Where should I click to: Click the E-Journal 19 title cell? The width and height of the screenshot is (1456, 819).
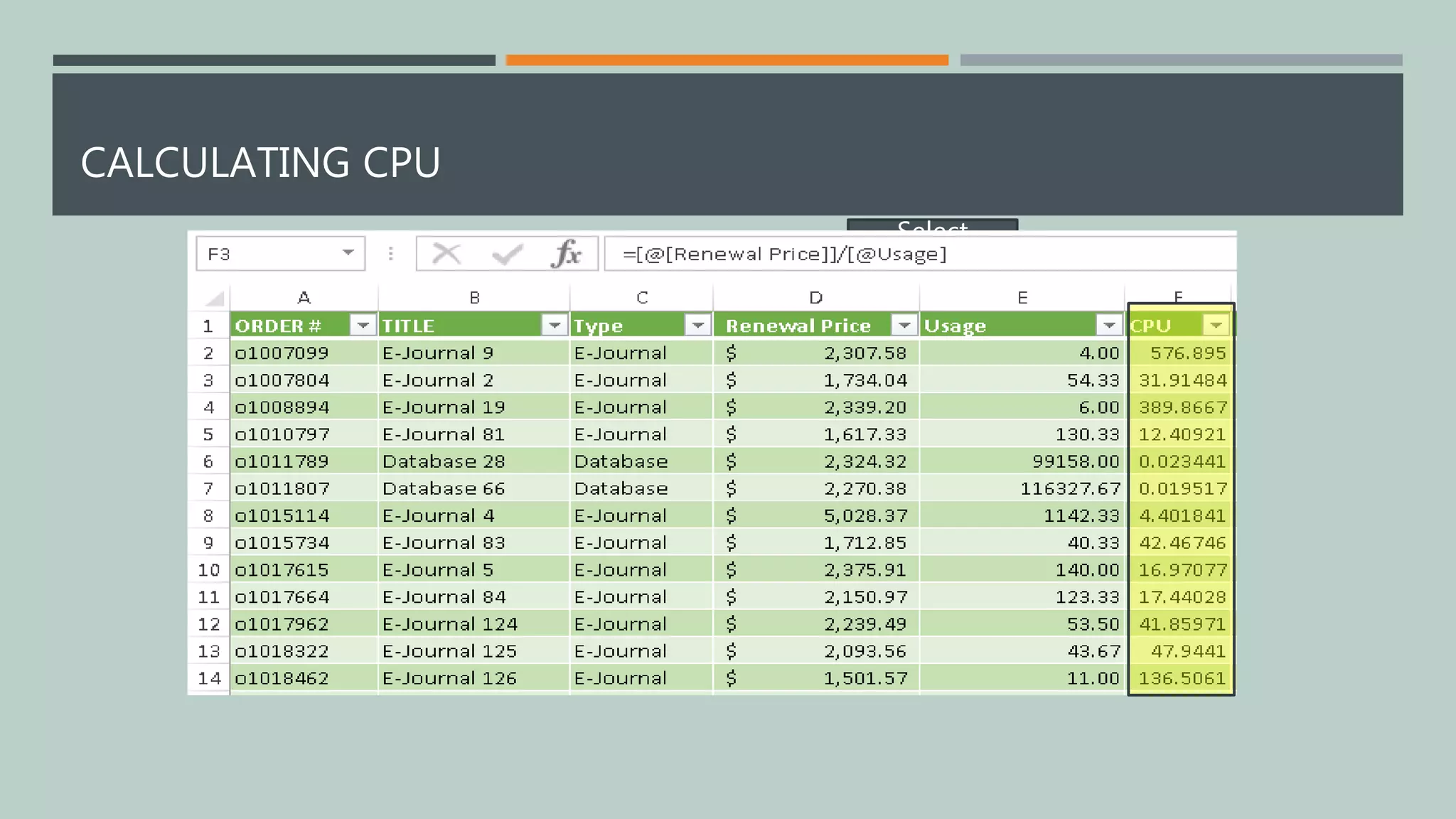(x=474, y=407)
